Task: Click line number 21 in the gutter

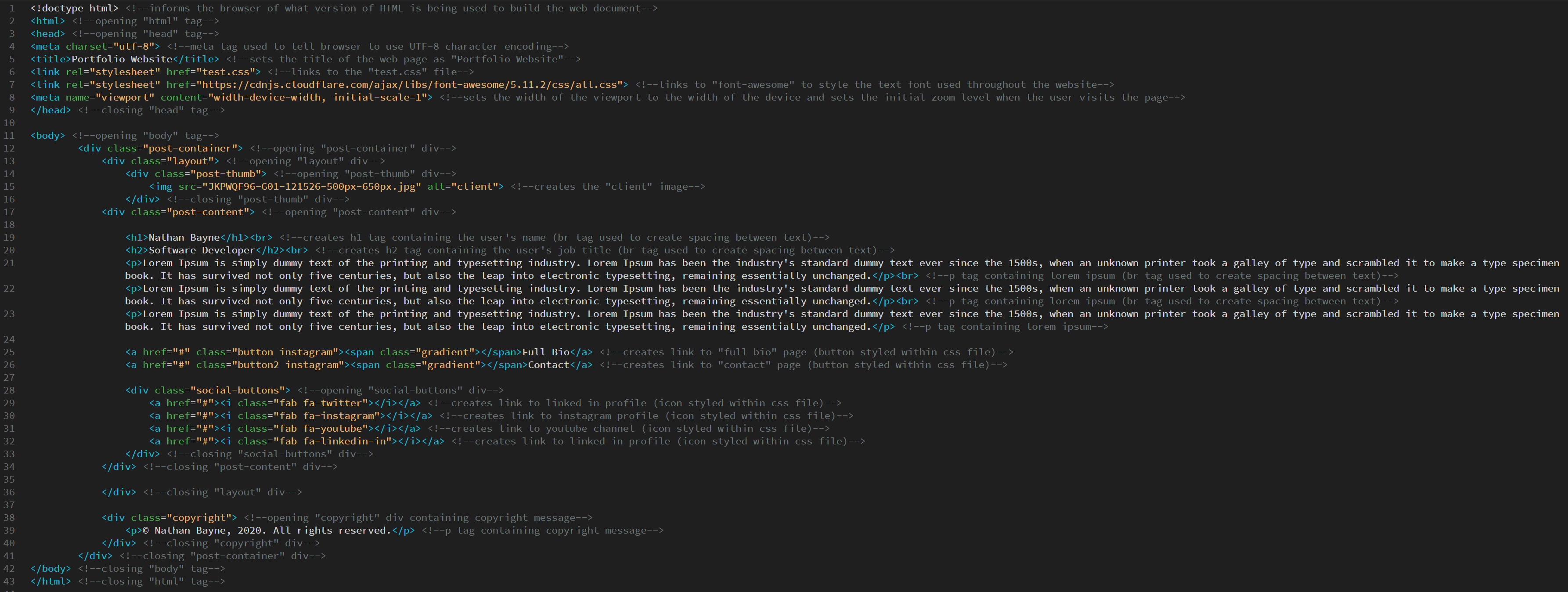Action: coord(9,263)
